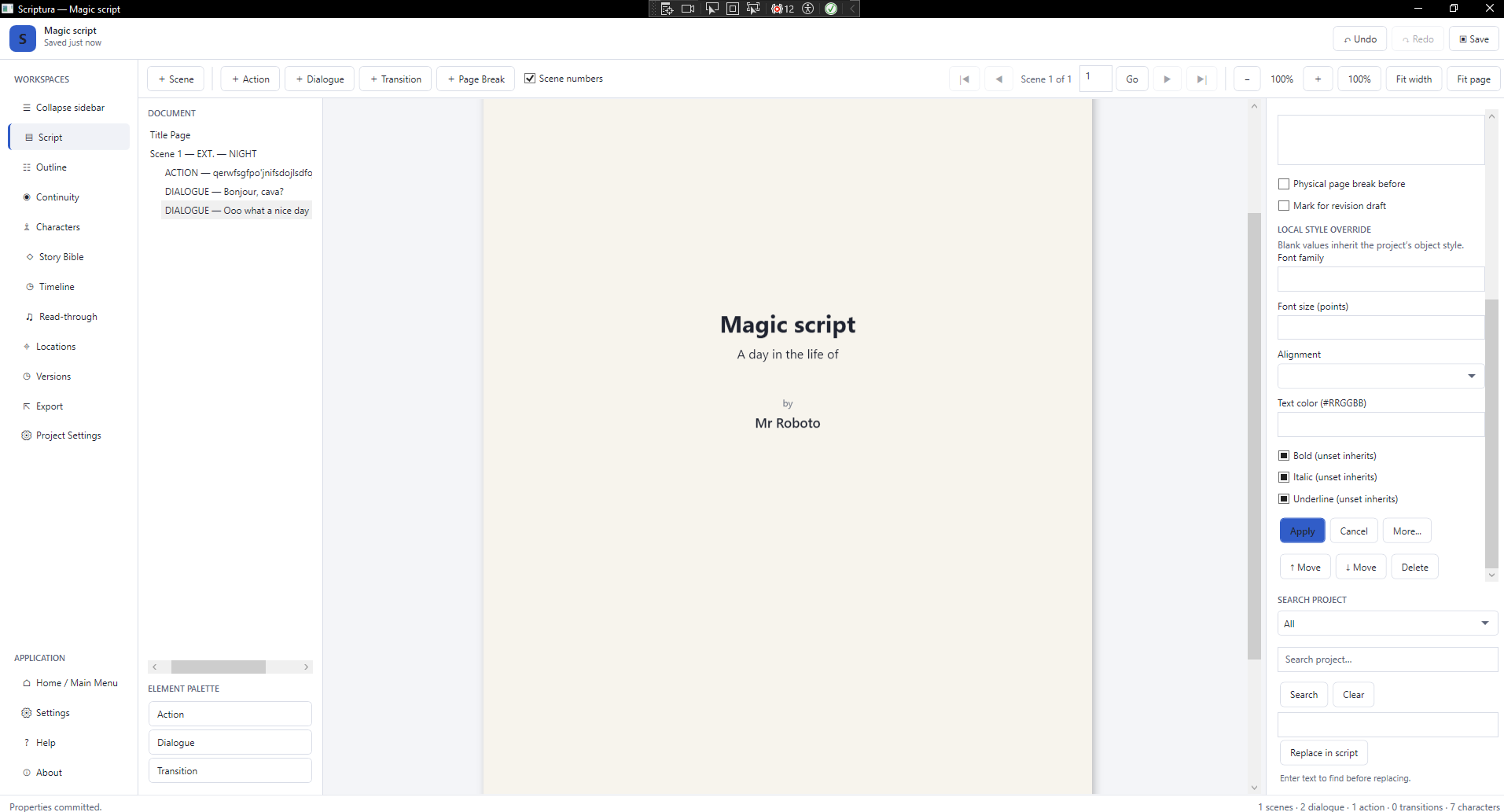The height and width of the screenshot is (812, 1504).
Task: Add a new Scene
Action: tap(175, 79)
